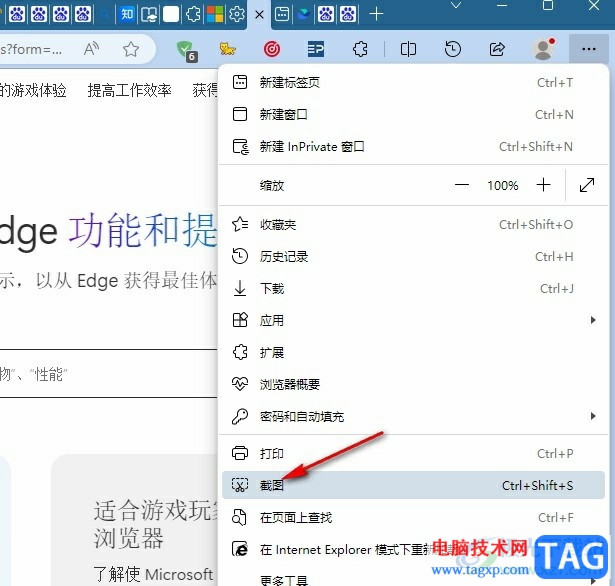Select Find on page (在页面上查找)
Image resolution: width=615 pixels, height=586 pixels.
[413, 517]
